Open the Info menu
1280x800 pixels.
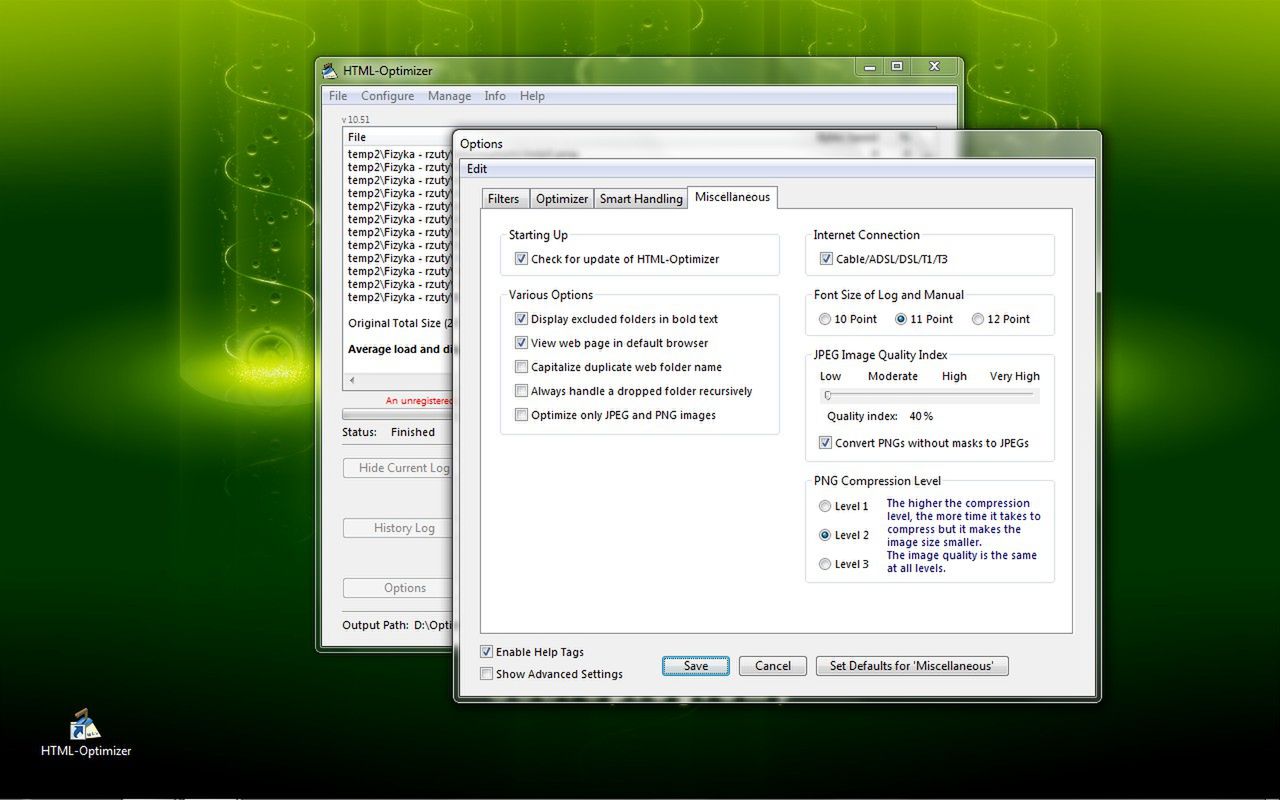[495, 96]
